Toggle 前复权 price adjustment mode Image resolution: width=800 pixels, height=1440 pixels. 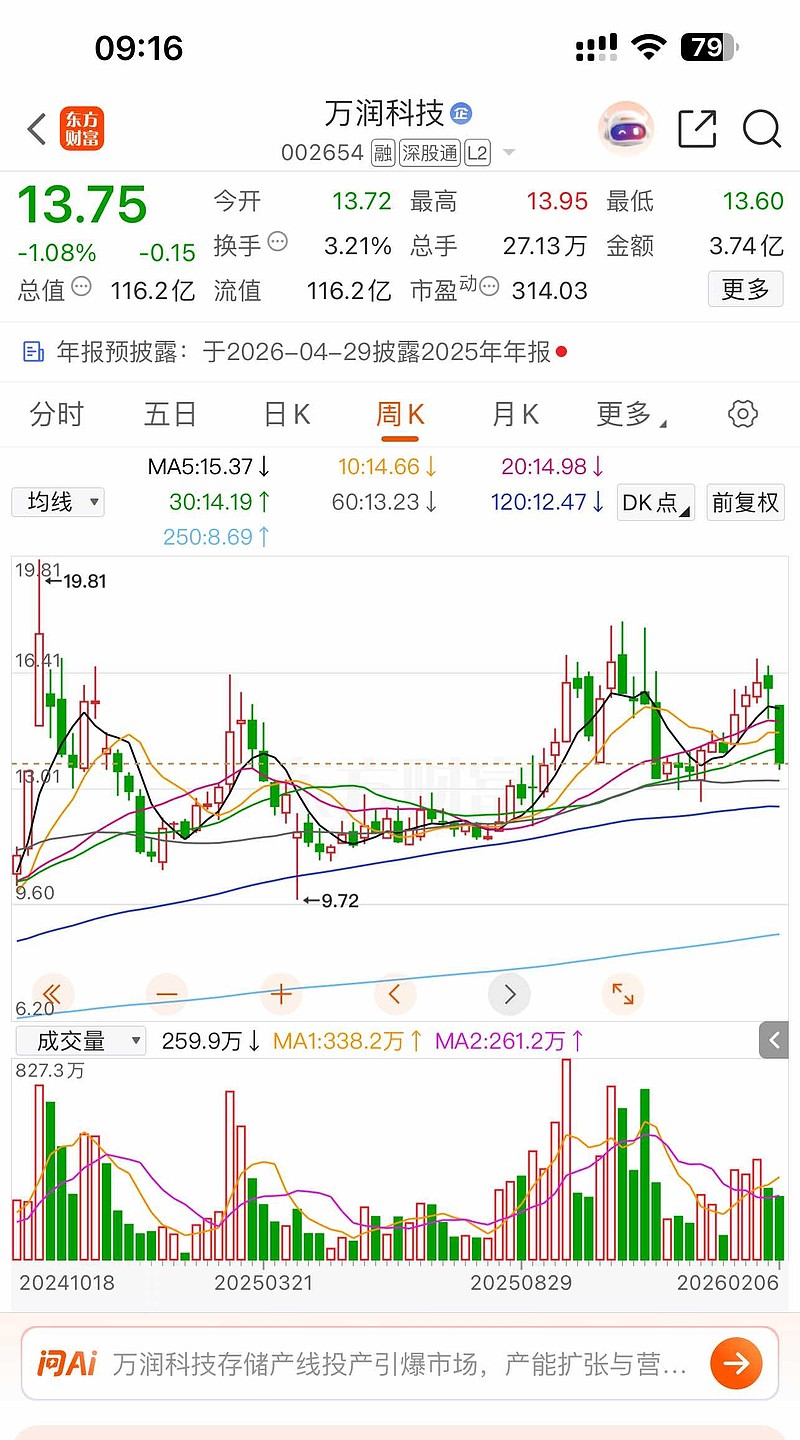point(745,502)
